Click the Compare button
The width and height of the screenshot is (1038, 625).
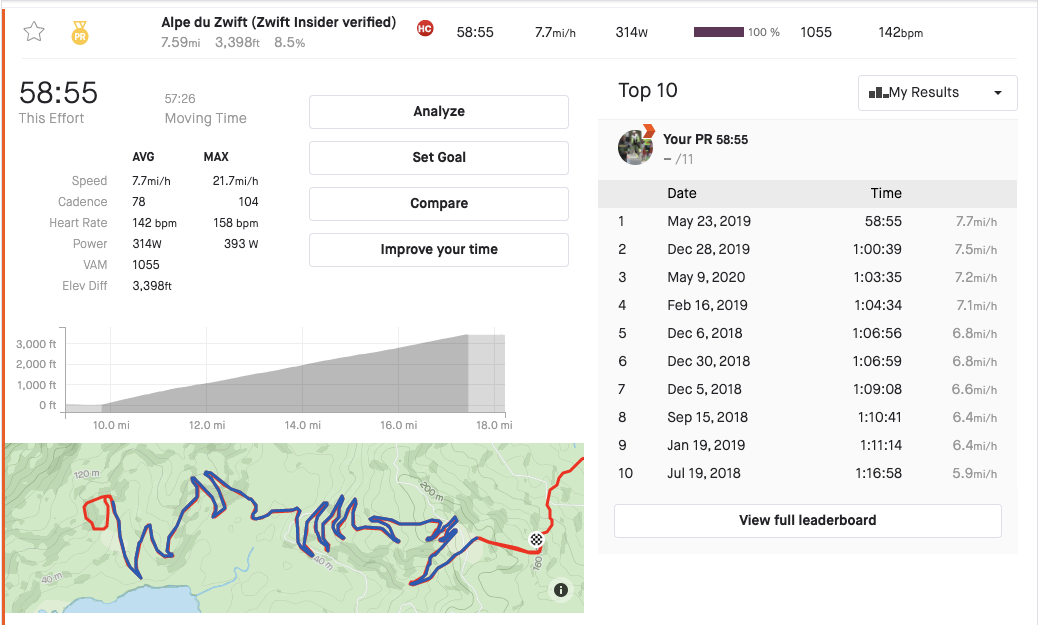coord(438,203)
